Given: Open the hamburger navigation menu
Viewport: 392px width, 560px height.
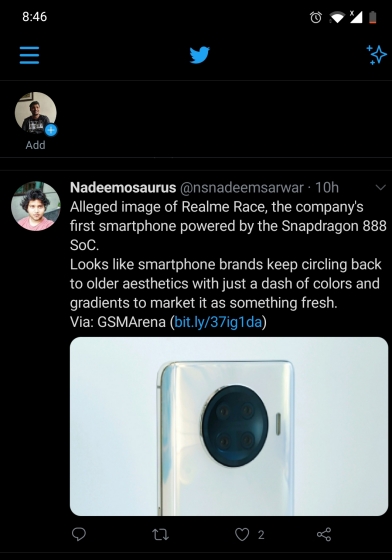Looking at the screenshot, I should click(x=29, y=55).
